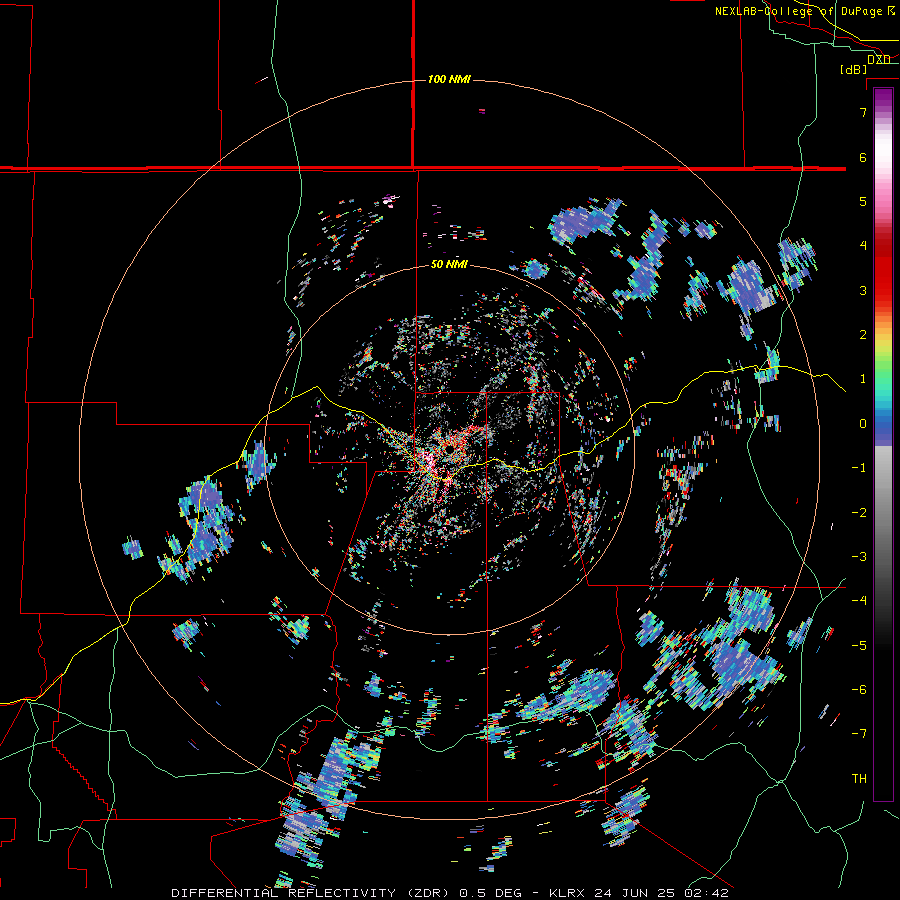This screenshot has width=900, height=900.
Task: Click the scale label -5
Action: pos(859,645)
